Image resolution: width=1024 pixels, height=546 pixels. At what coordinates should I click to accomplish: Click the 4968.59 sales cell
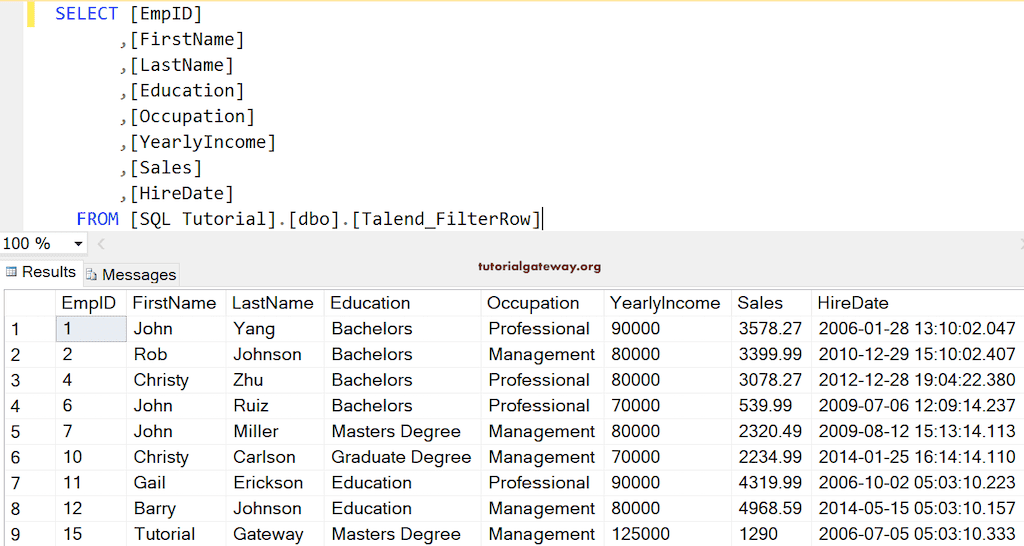tap(771, 508)
